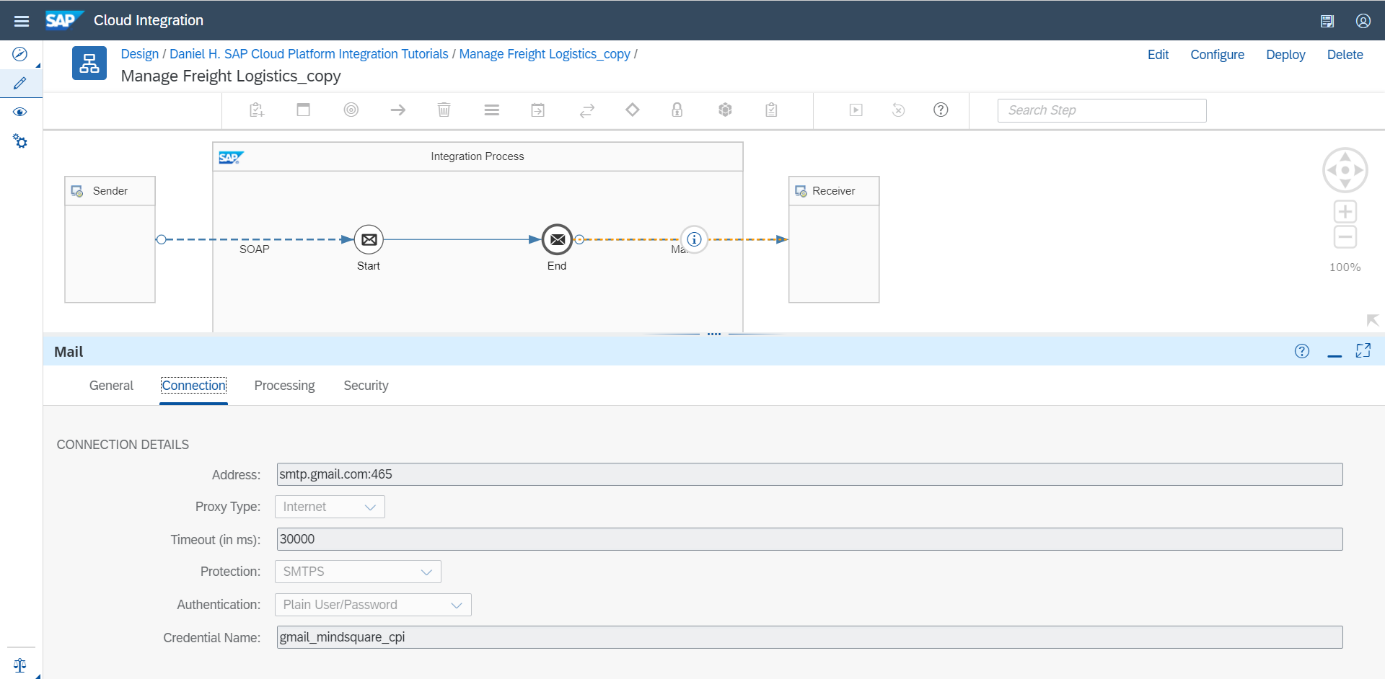Open the three-line palette menu icon
The height and width of the screenshot is (679, 1385).
pos(491,110)
